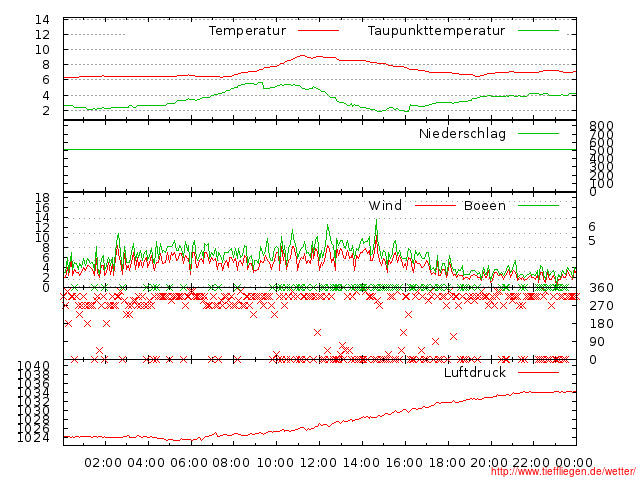640x480 pixels.
Task: Click the red Luftdruck legend line
Action: pos(538,372)
